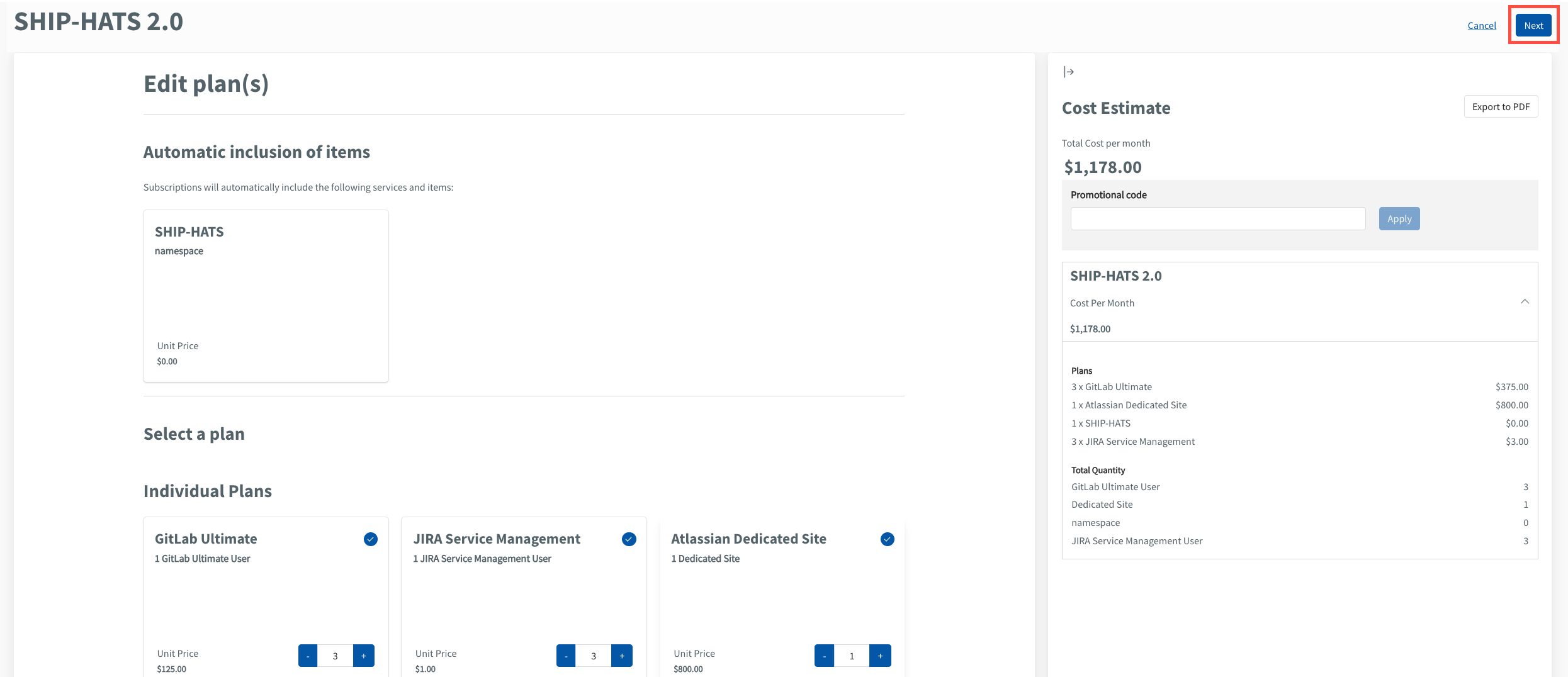Edit the JIRA Service Management quantity field
This screenshot has height=677, width=1568.
[594, 655]
